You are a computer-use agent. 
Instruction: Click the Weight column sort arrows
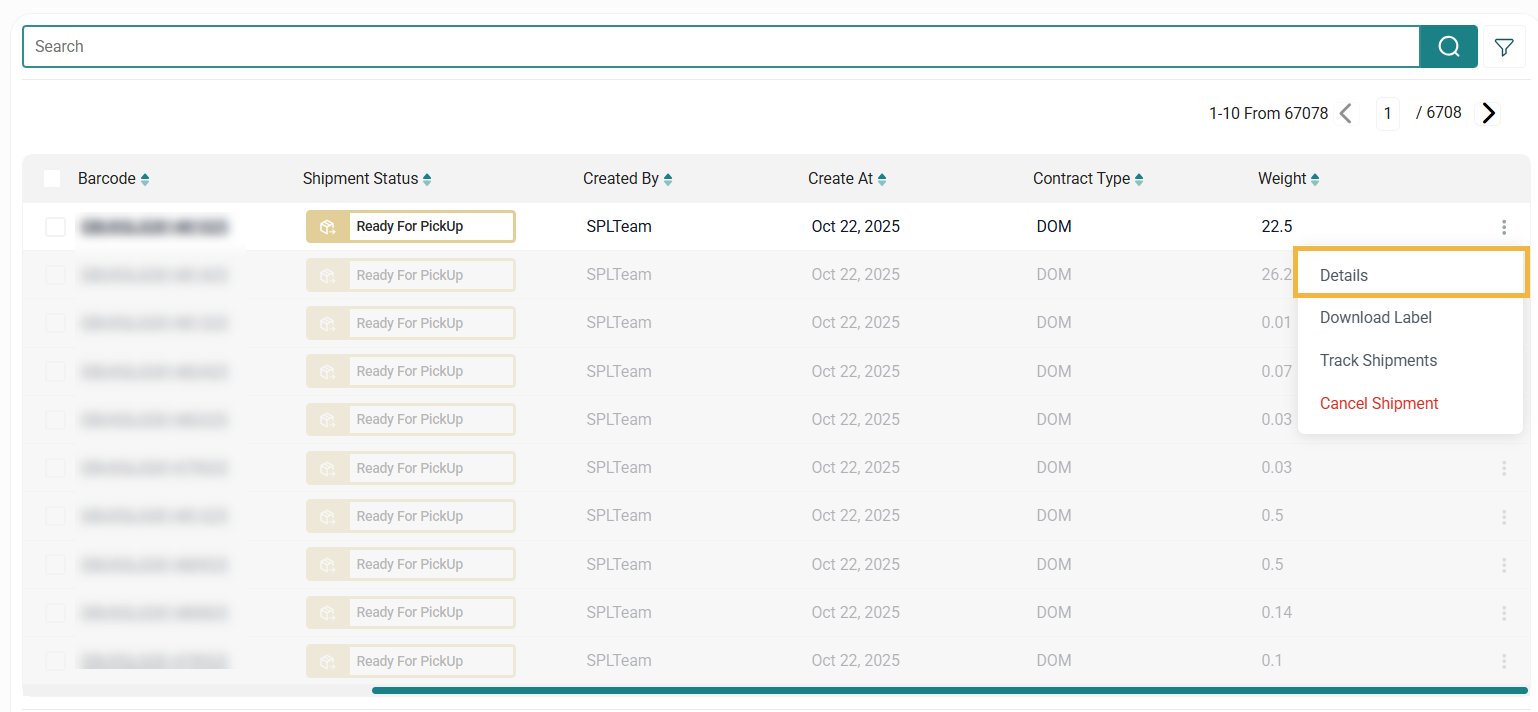tap(1315, 179)
